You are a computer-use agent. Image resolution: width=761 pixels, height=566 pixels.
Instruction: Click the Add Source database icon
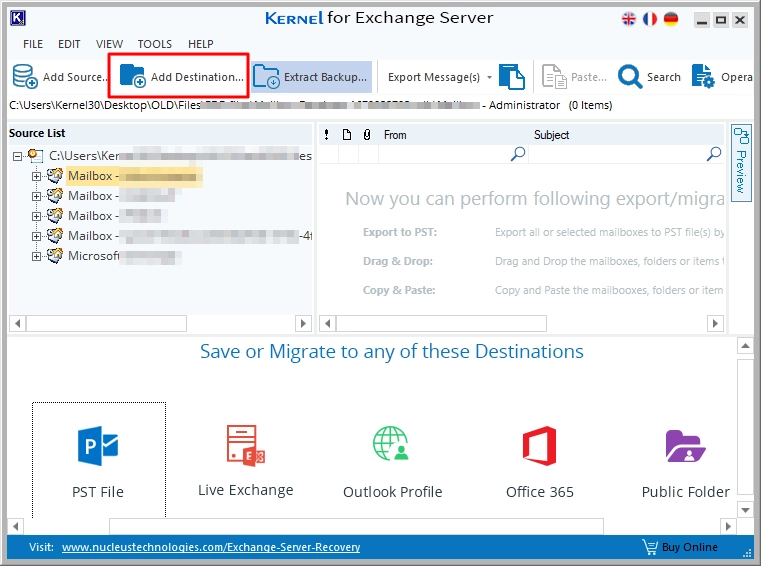pos(25,76)
